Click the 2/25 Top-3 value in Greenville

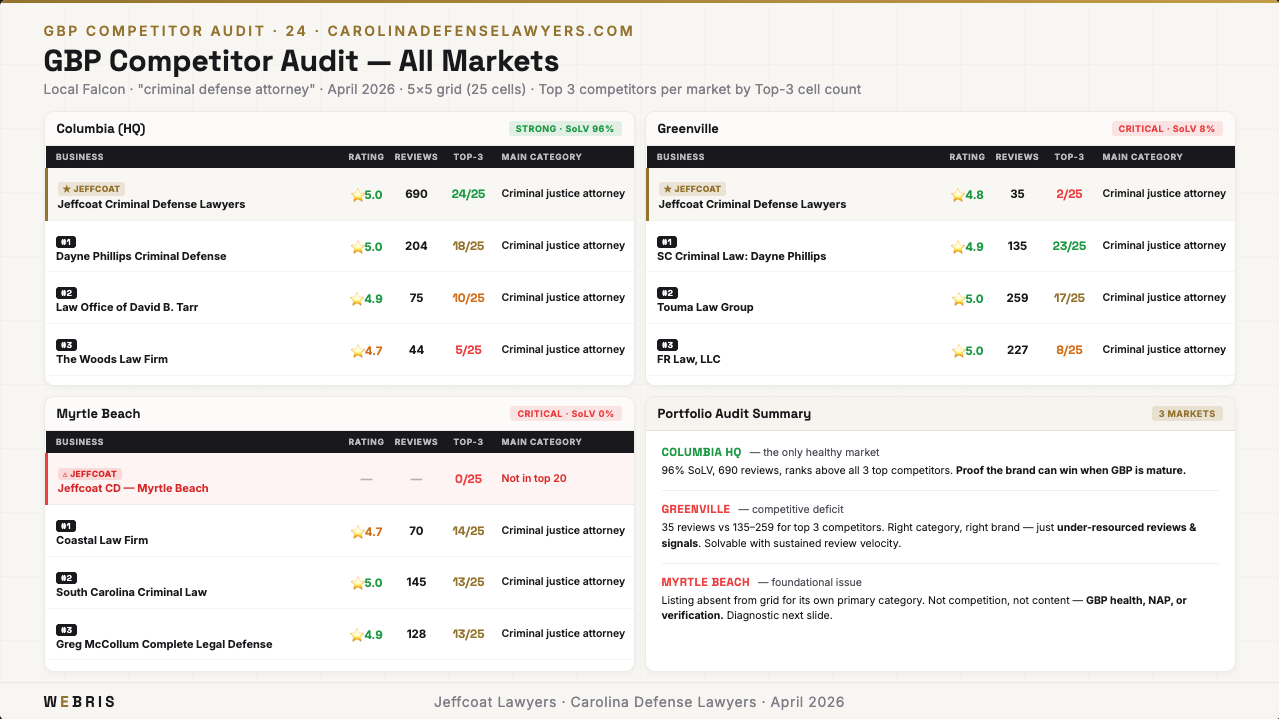1070,194
